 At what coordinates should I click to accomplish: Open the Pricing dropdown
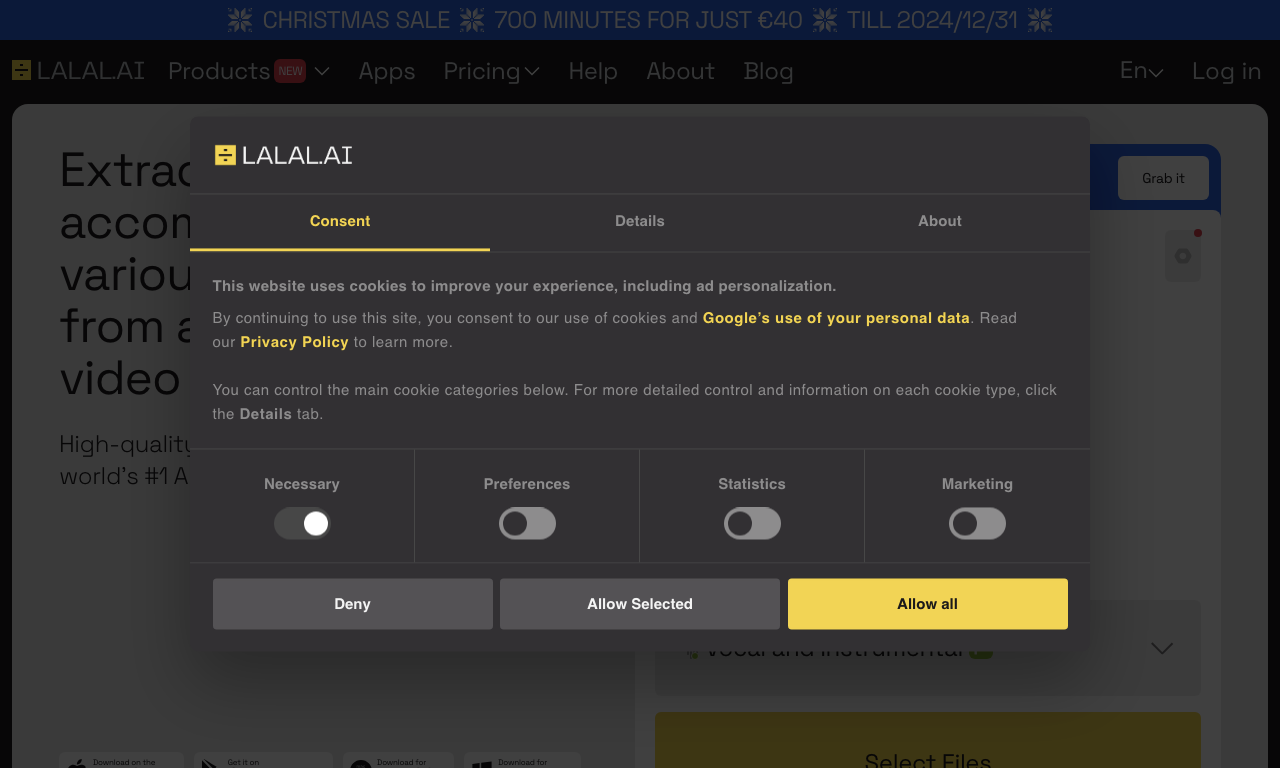pyautogui.click(x=491, y=71)
